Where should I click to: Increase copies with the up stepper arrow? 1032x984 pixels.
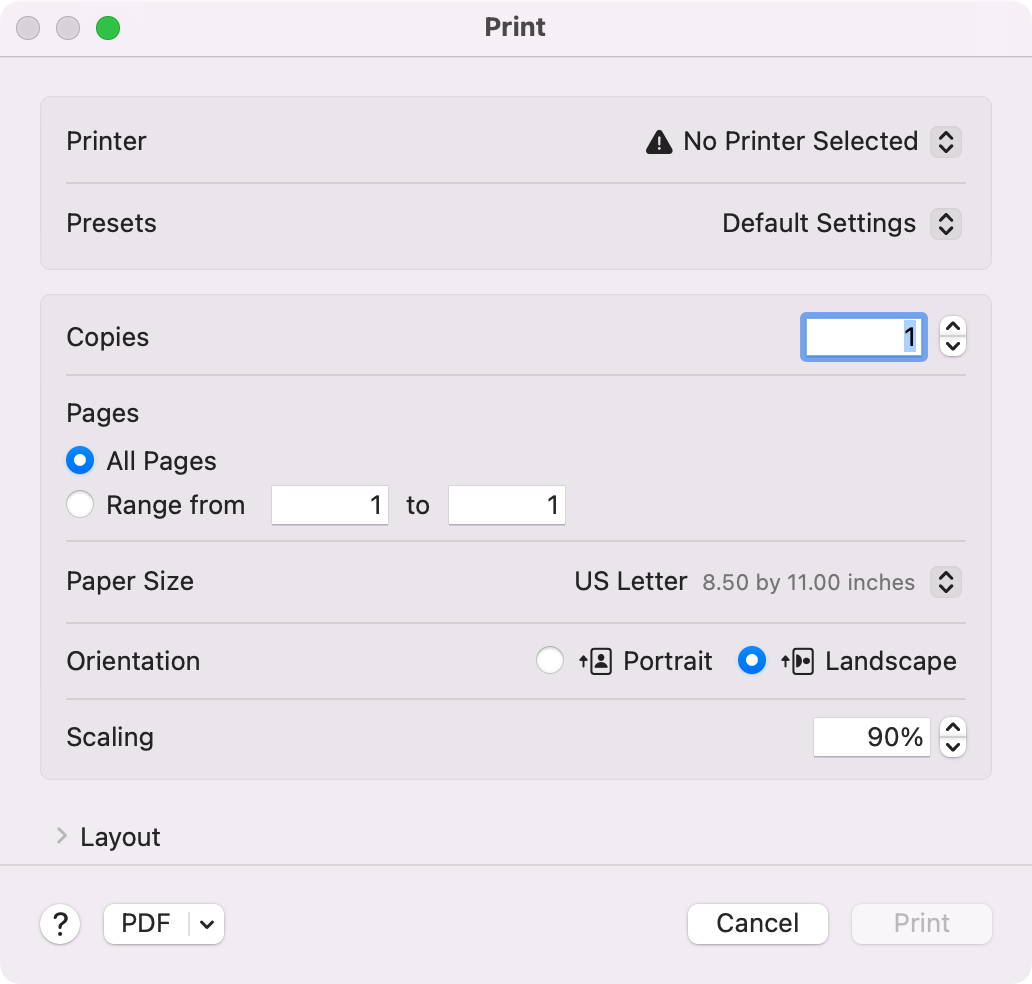click(954, 327)
